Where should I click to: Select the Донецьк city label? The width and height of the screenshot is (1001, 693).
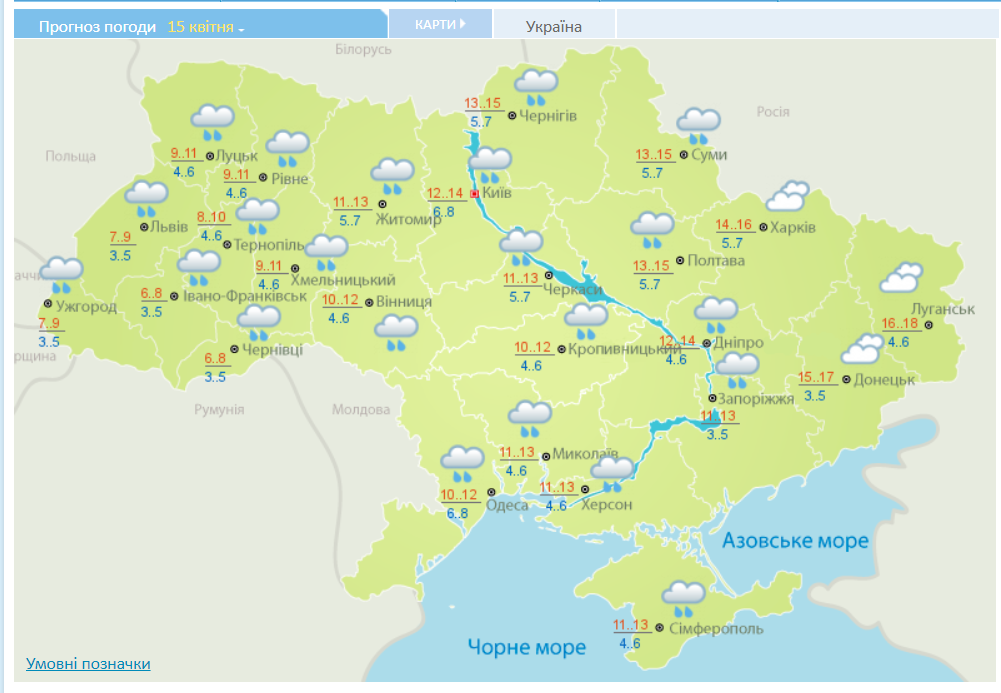click(884, 380)
